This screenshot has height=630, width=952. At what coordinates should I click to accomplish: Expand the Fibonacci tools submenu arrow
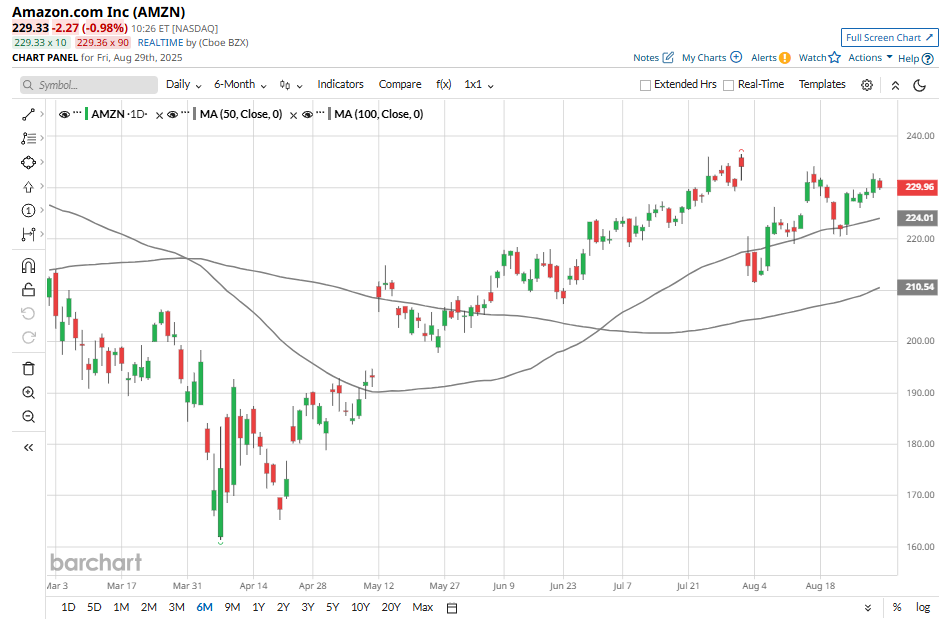(x=41, y=138)
